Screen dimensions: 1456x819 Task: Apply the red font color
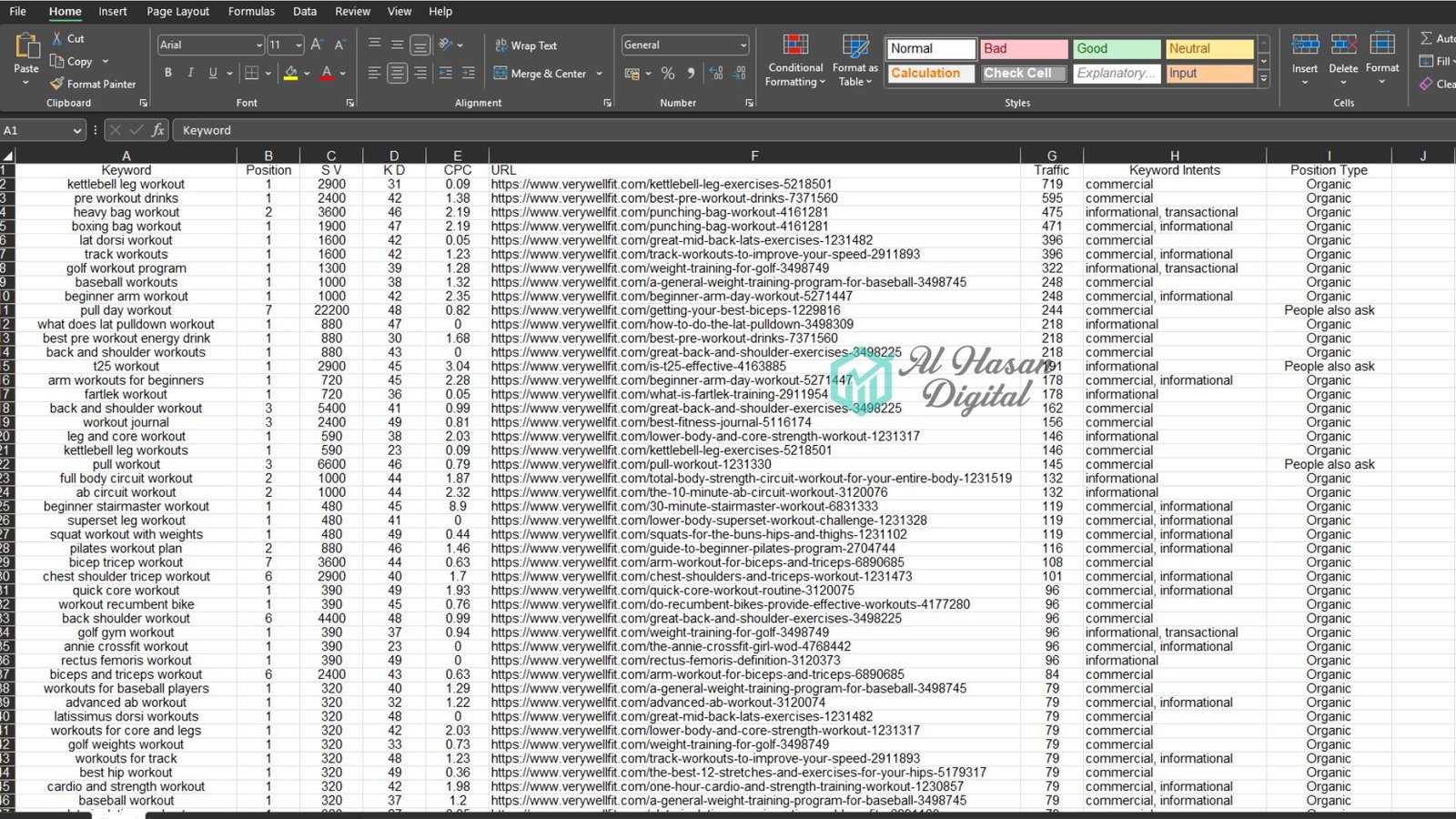327,73
